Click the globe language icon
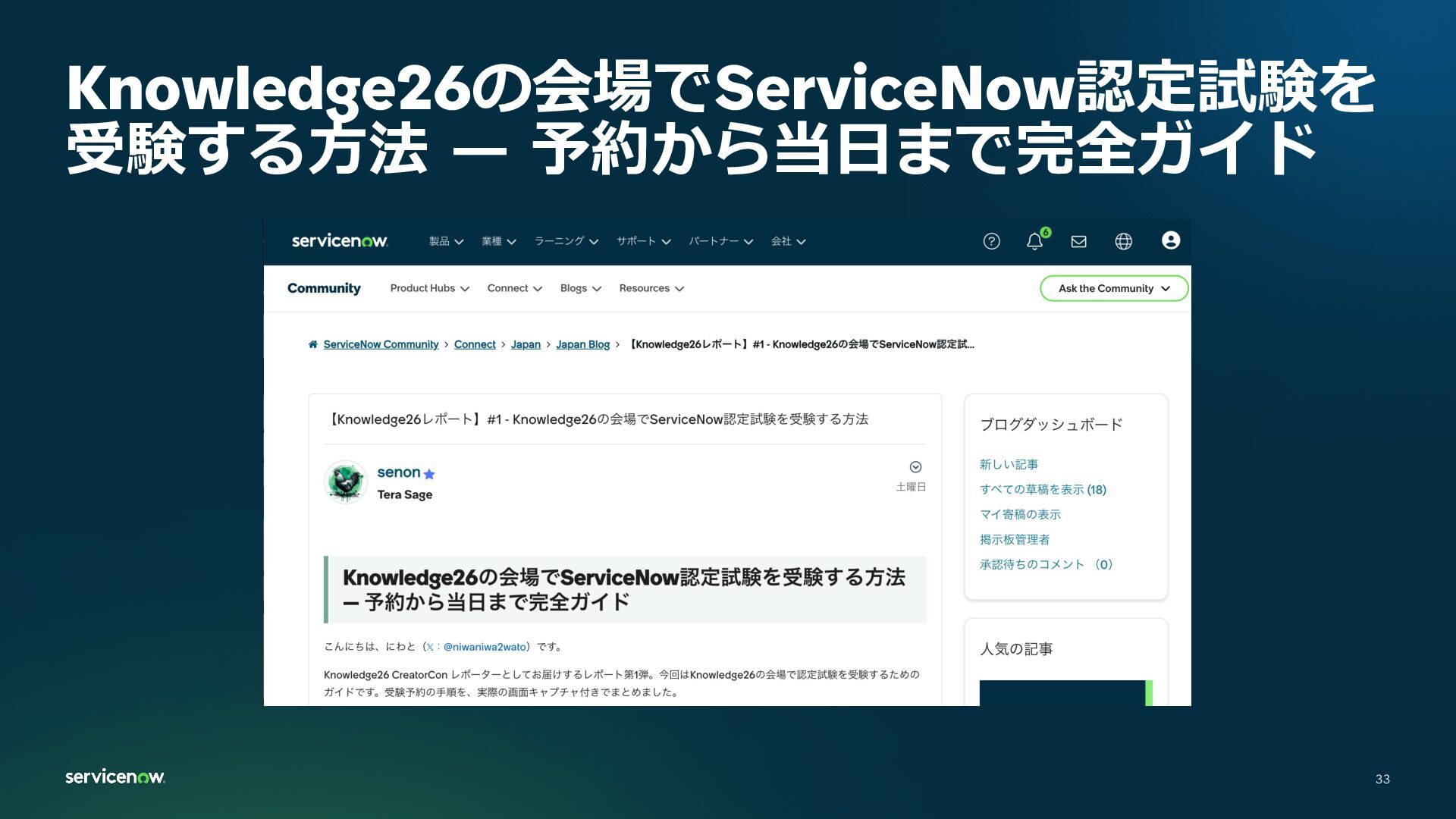This screenshot has width=1456, height=819. point(1123,241)
